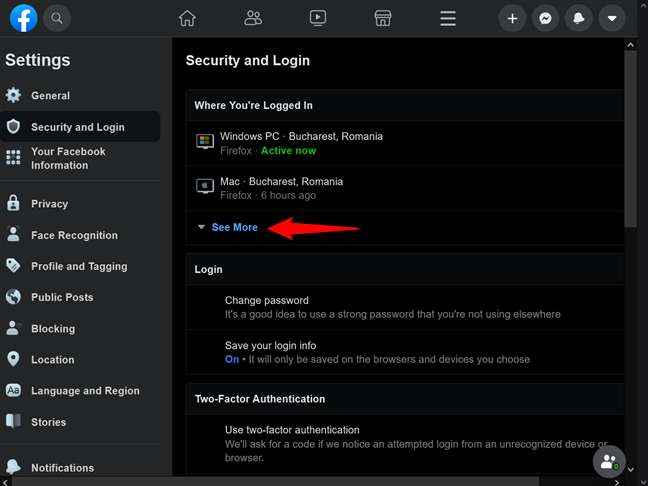Click the new group chat floating button
Viewport: 648px width, 486px height.
tap(609, 461)
